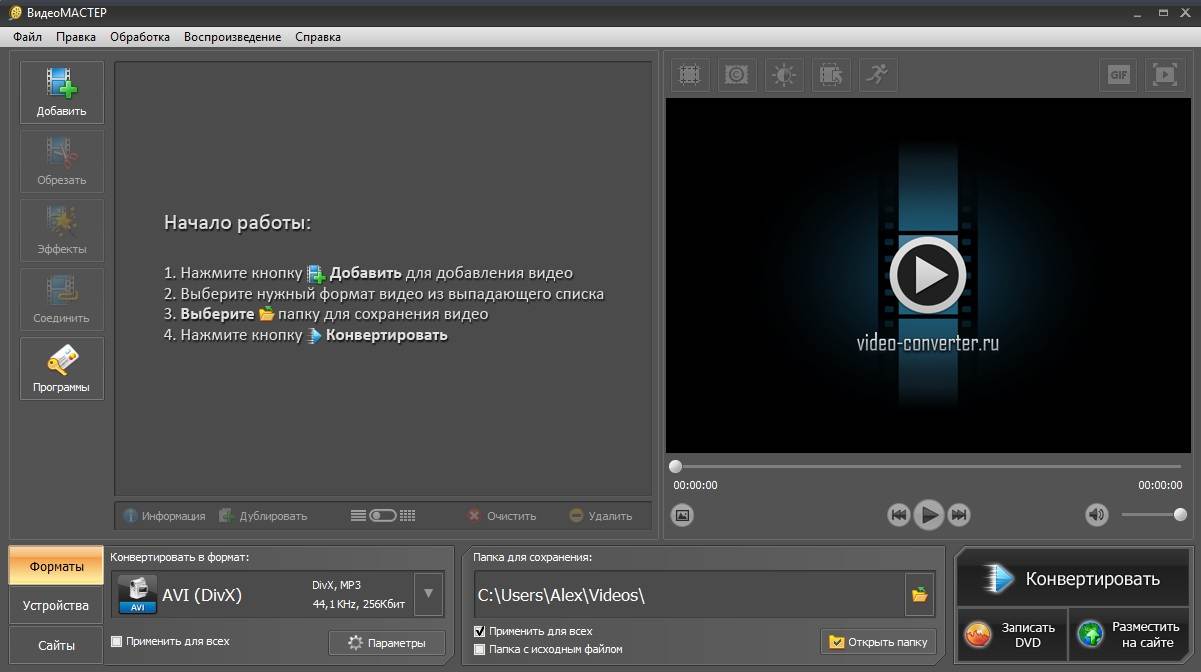Click the Добавить video button

tap(62, 92)
